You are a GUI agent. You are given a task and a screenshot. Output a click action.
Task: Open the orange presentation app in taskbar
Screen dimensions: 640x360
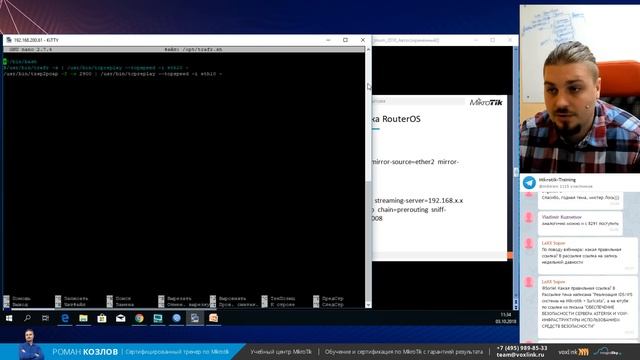point(213,318)
